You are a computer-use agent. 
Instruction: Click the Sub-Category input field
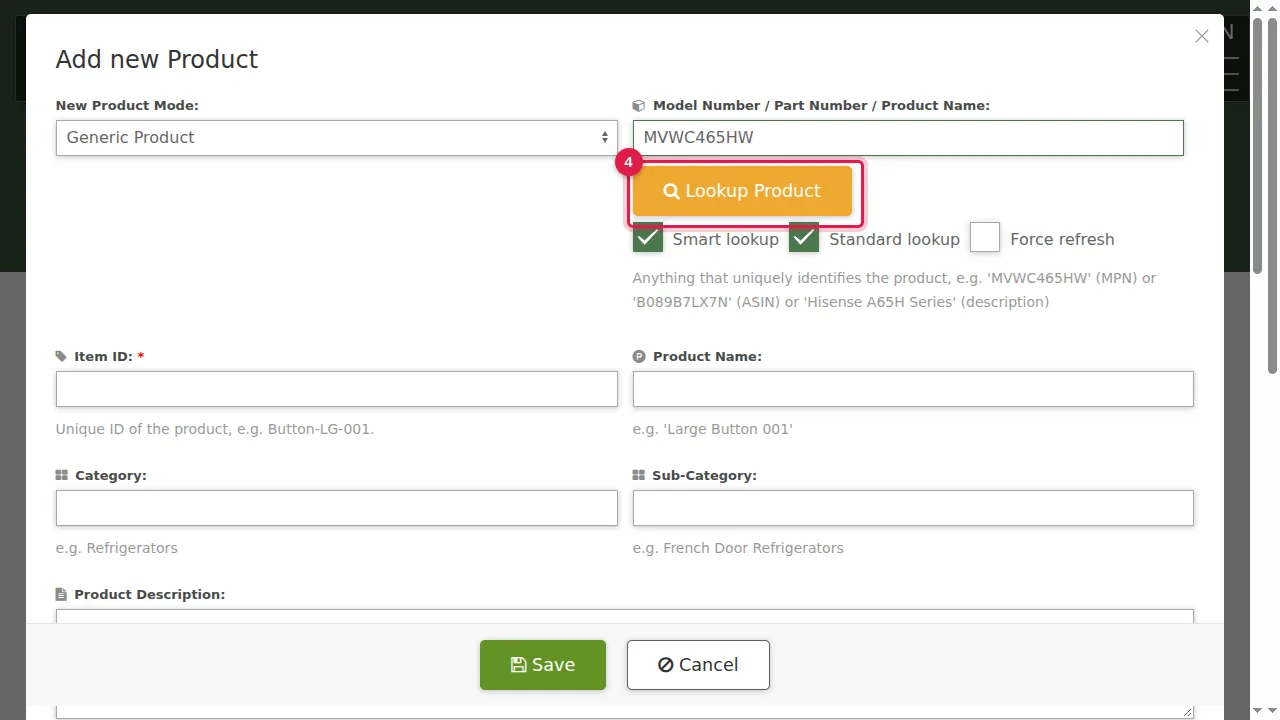click(913, 508)
